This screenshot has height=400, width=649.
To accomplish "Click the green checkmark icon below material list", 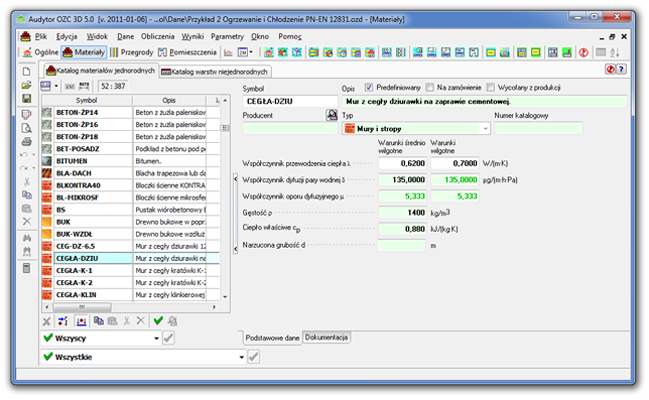I will click(x=158, y=320).
